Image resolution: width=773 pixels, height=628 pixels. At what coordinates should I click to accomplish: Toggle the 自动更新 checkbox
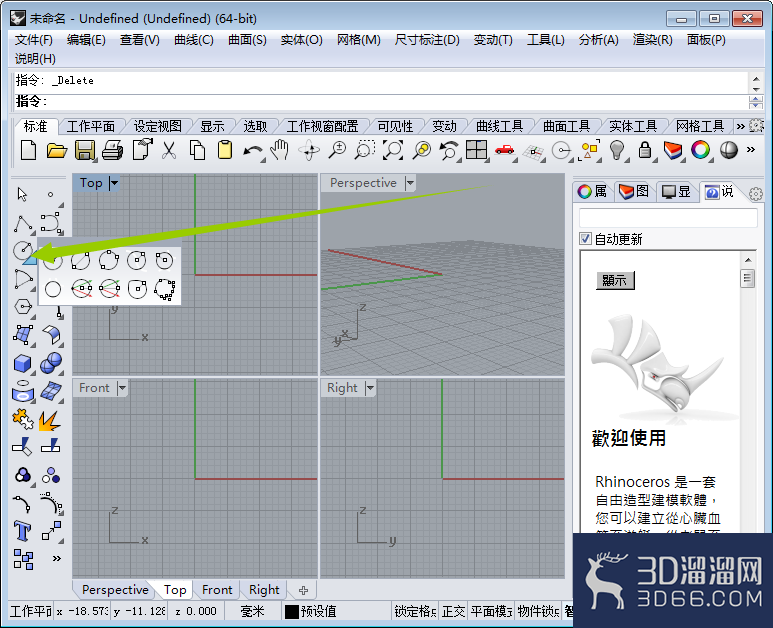coord(585,239)
